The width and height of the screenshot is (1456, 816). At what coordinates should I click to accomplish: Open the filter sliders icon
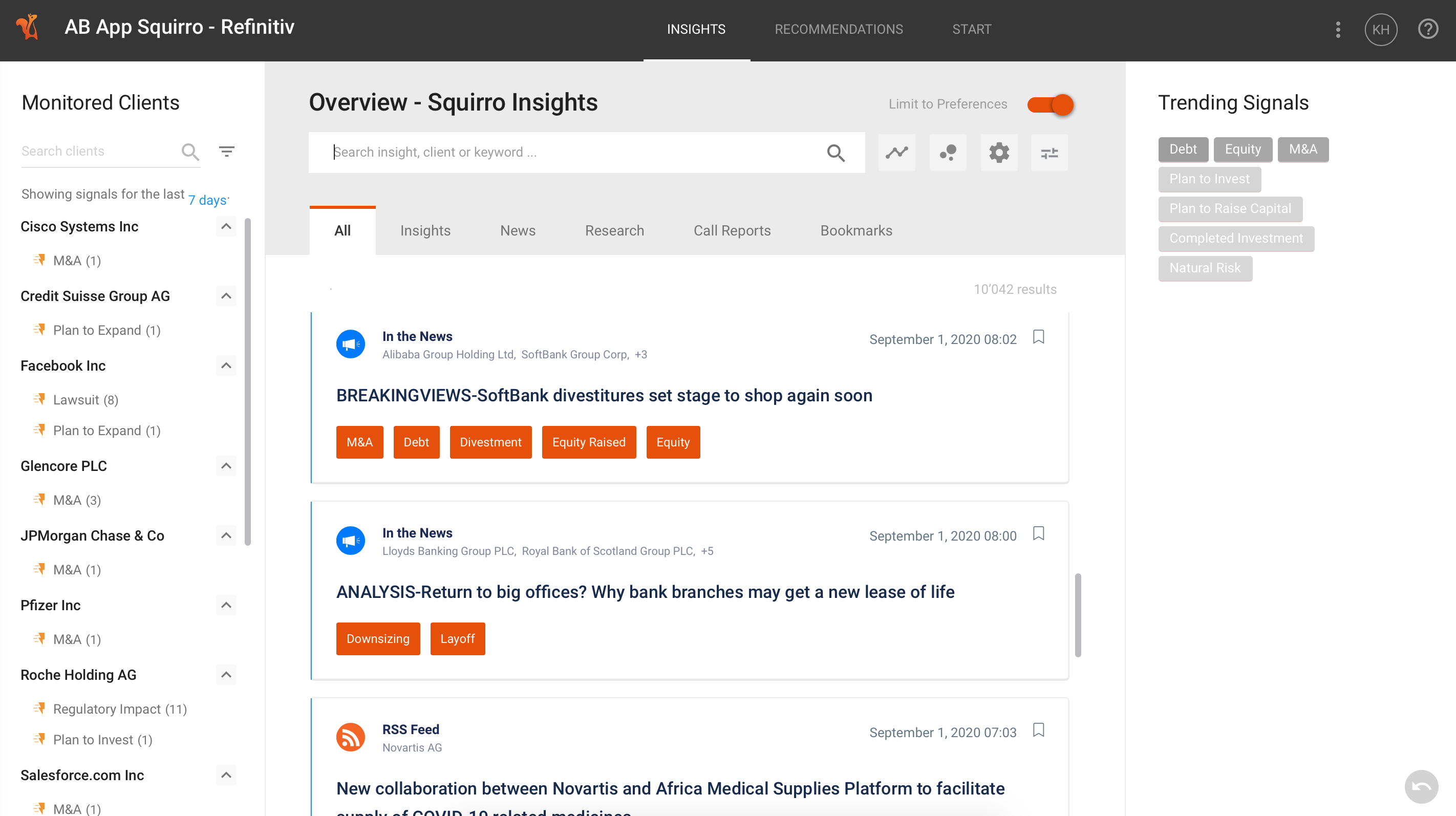[1049, 153]
